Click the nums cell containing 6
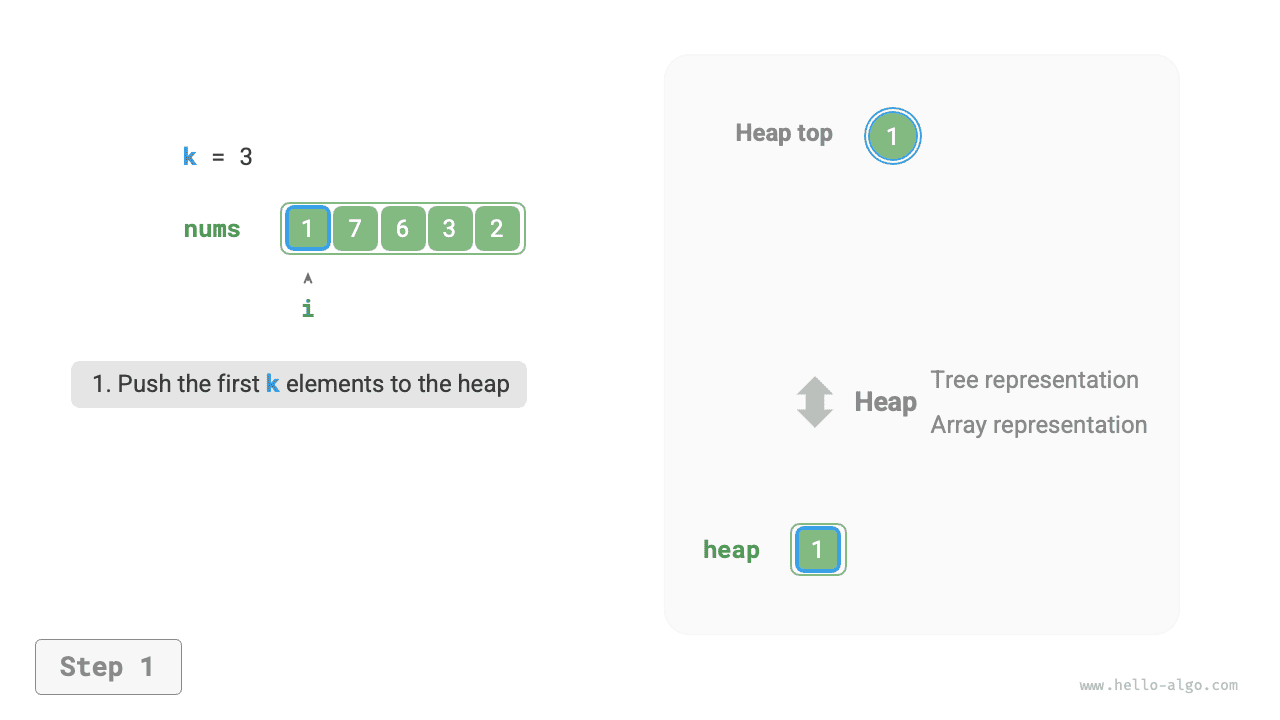 (402, 229)
